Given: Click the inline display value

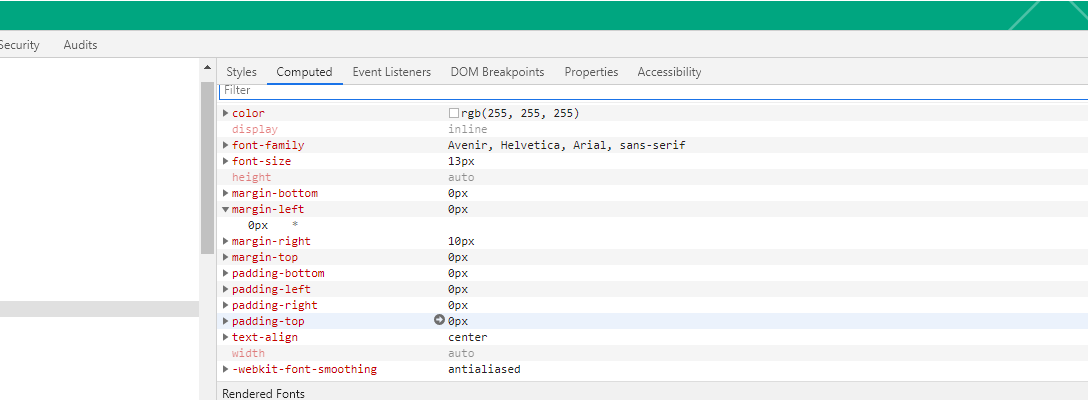Looking at the screenshot, I should [x=468, y=129].
